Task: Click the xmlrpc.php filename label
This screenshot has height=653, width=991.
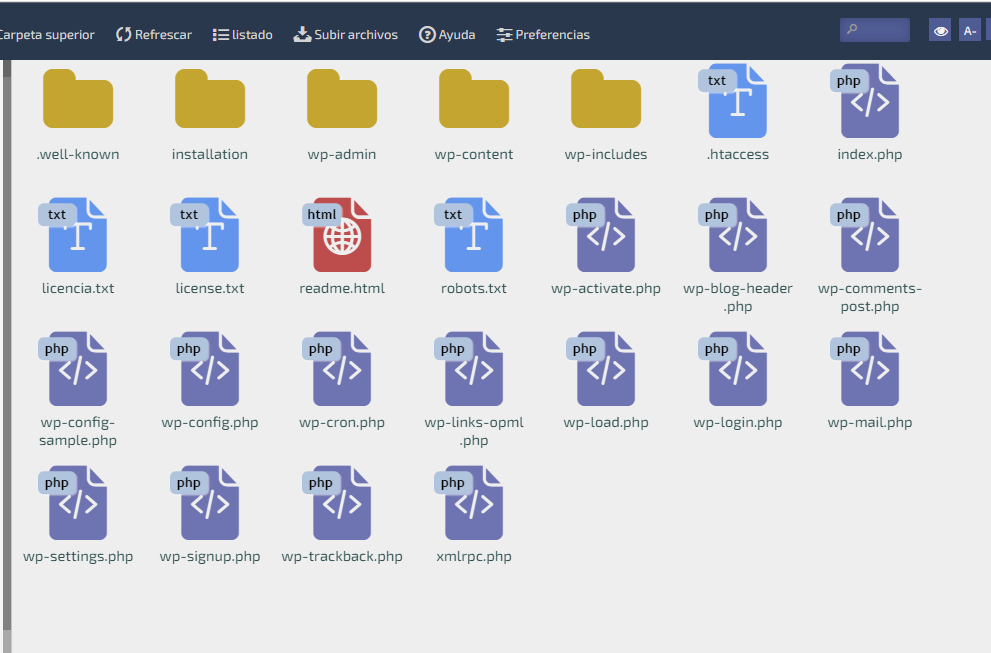Action: tap(474, 556)
